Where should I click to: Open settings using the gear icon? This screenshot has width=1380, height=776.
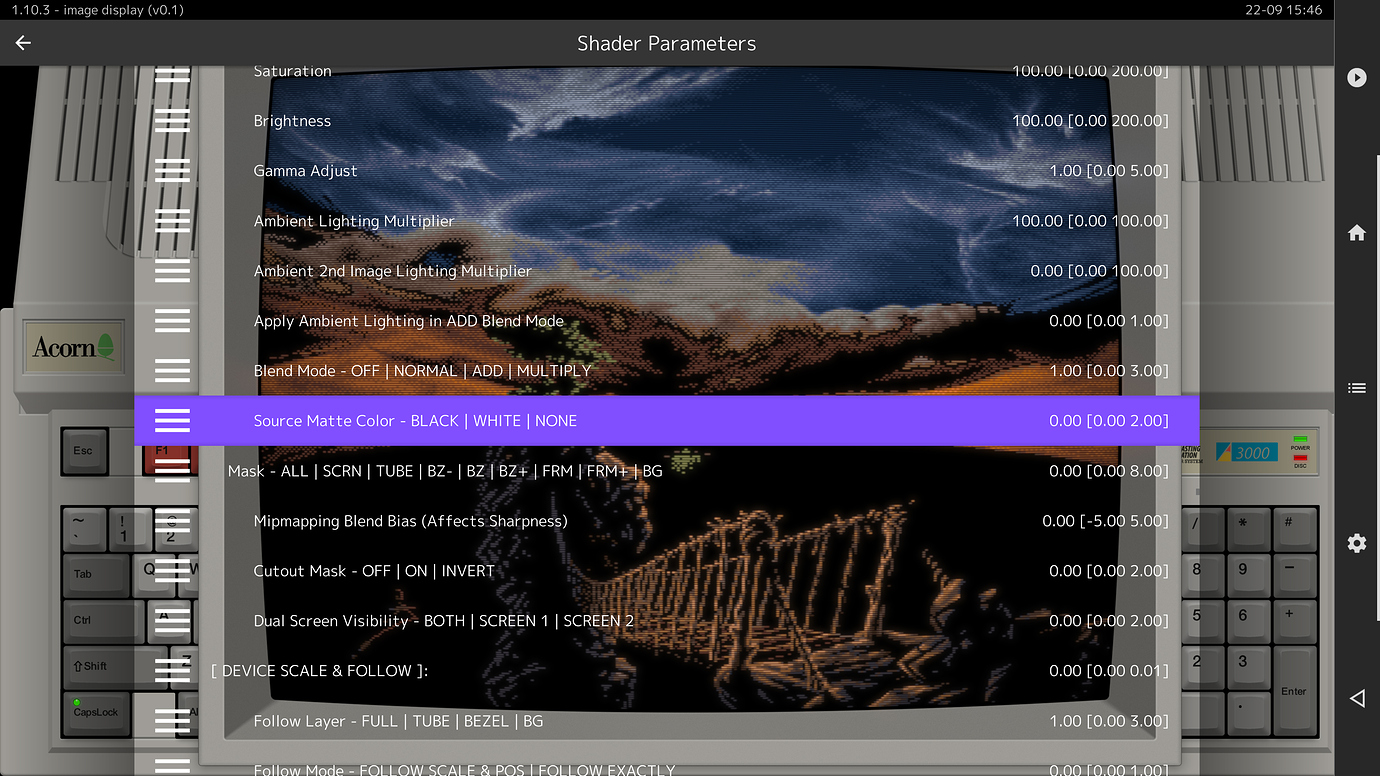tap(1357, 543)
